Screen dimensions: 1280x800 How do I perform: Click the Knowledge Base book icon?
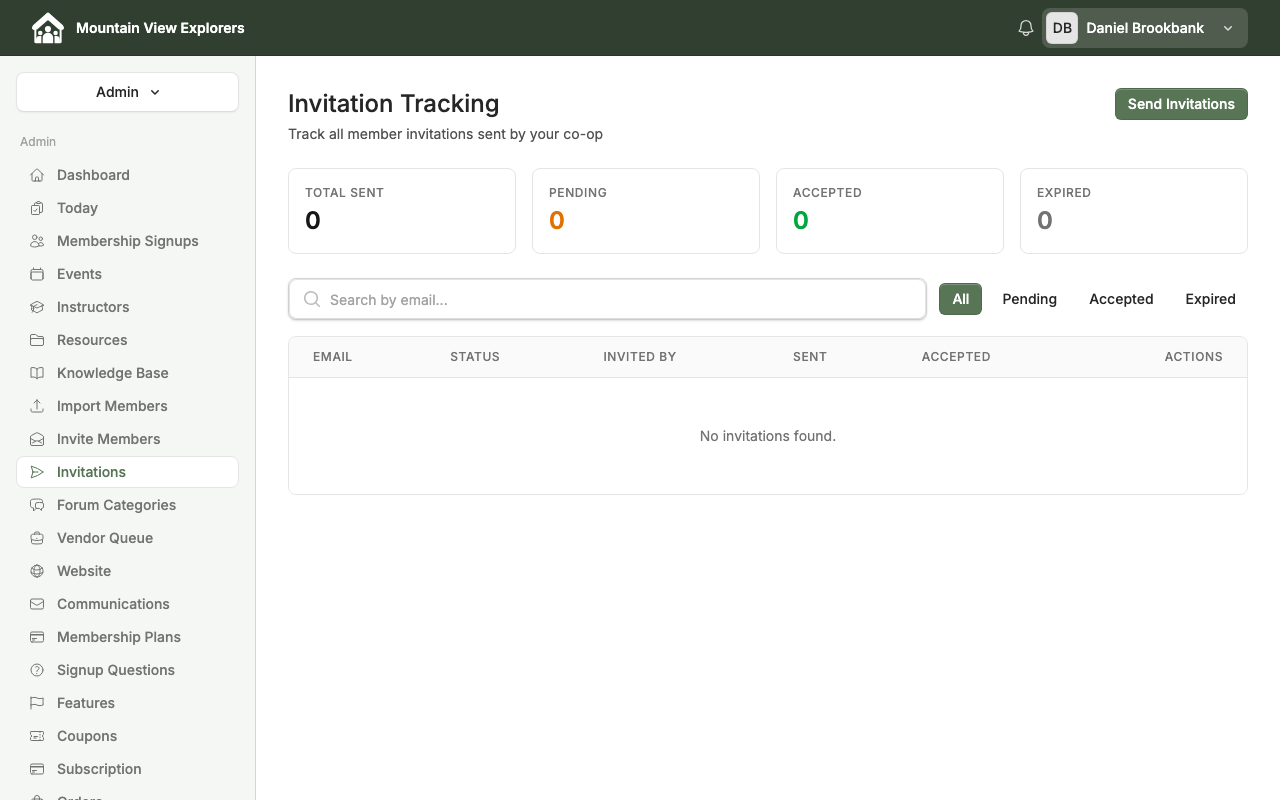click(37, 373)
